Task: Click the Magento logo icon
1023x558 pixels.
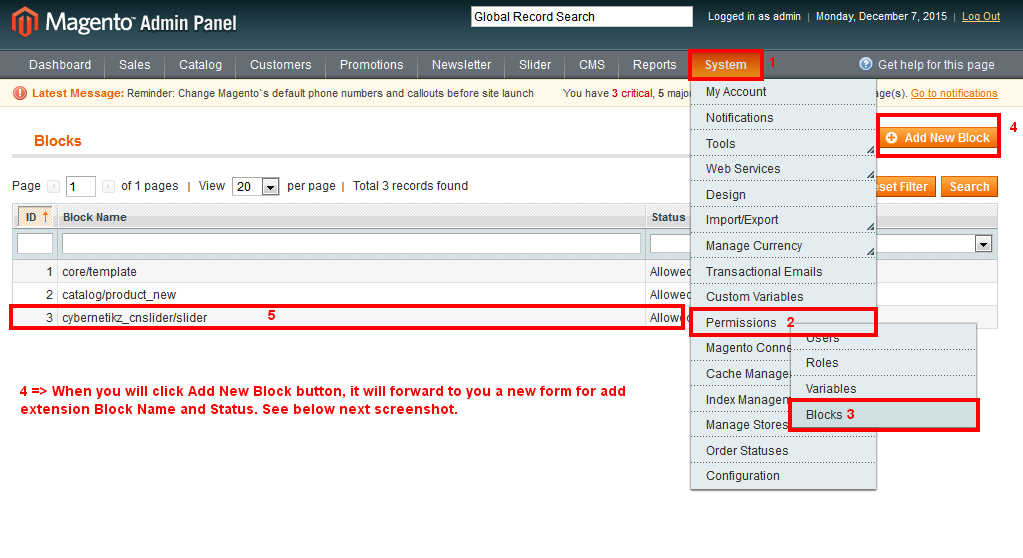Action: (25, 22)
